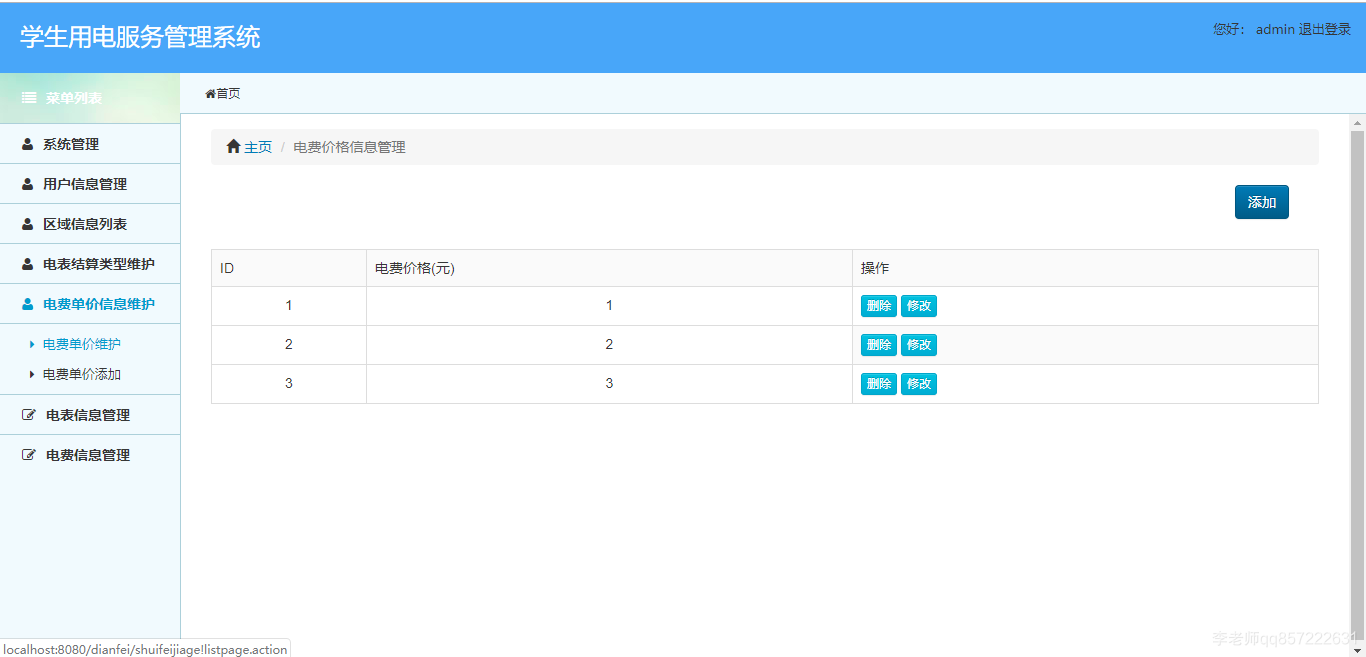Click 修改 on the row with ID 3
The image size is (1366, 657).
point(918,383)
